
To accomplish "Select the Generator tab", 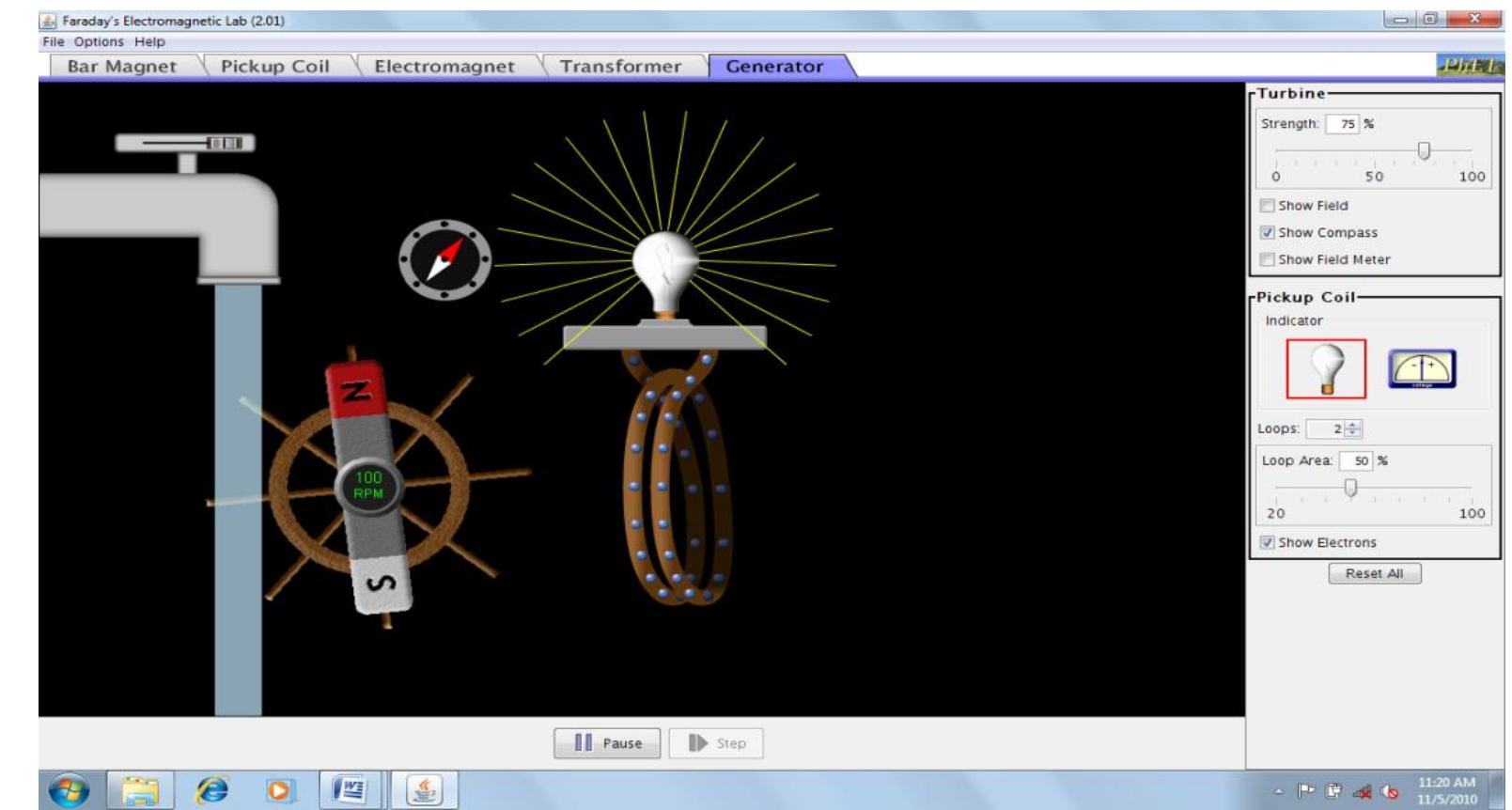I will 774,66.
